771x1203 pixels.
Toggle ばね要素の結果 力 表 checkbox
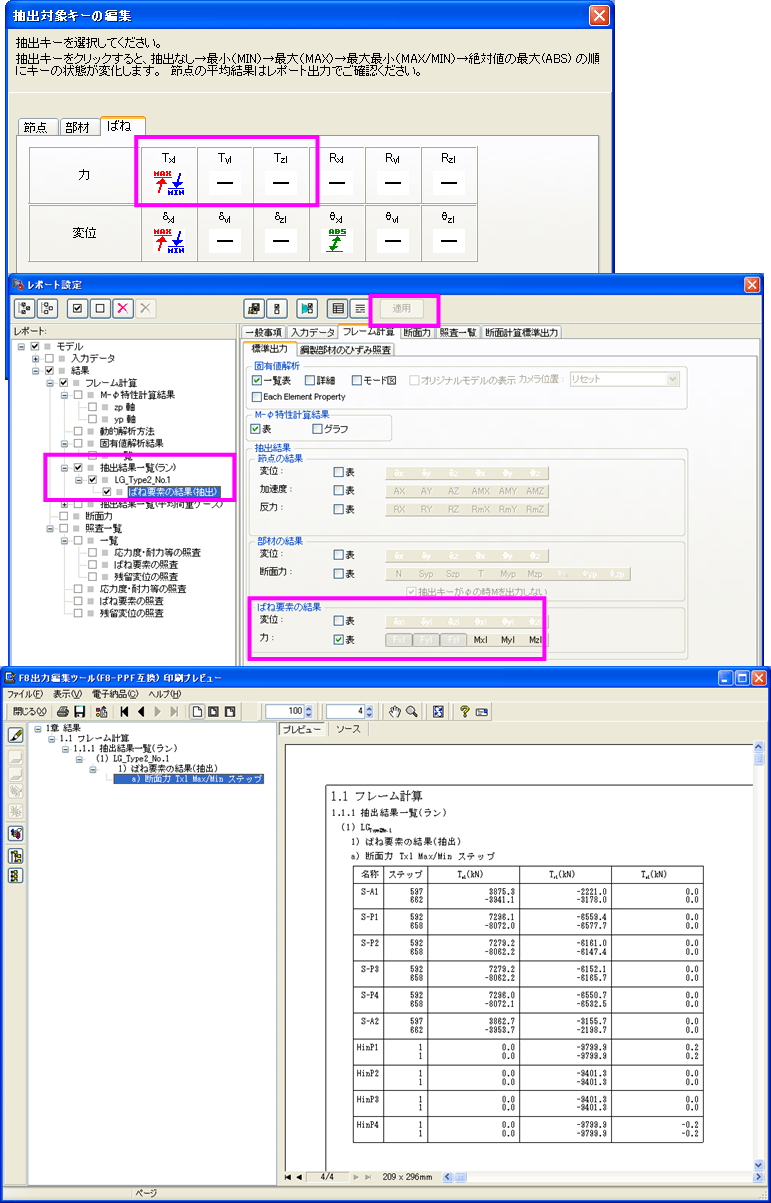coord(339,639)
